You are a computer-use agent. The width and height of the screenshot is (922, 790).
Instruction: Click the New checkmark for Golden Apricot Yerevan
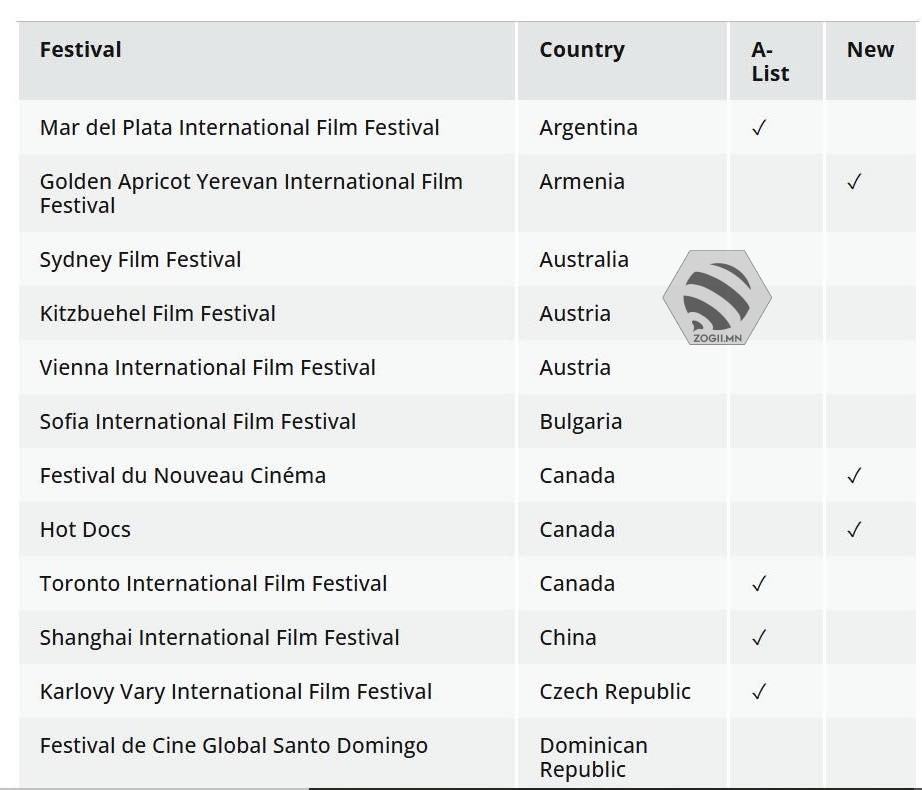[854, 182]
